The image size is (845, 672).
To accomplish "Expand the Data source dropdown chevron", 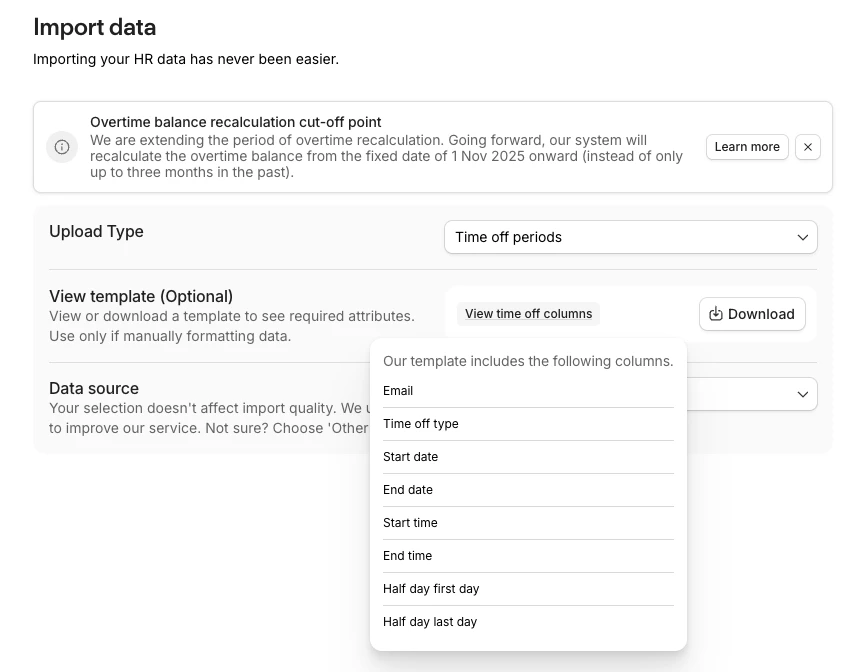I will [x=802, y=394].
